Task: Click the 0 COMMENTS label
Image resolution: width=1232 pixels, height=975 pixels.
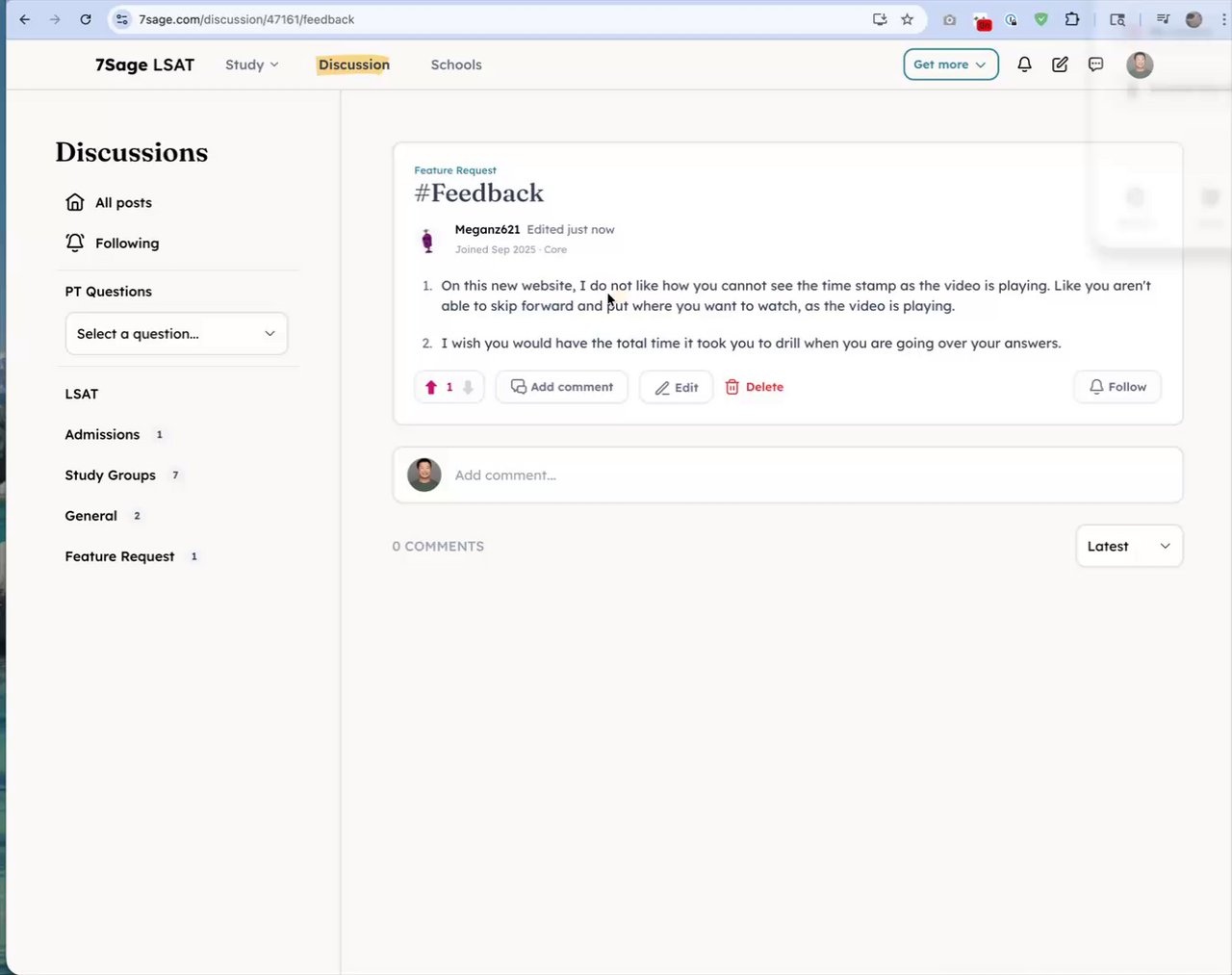Action: coord(438,546)
